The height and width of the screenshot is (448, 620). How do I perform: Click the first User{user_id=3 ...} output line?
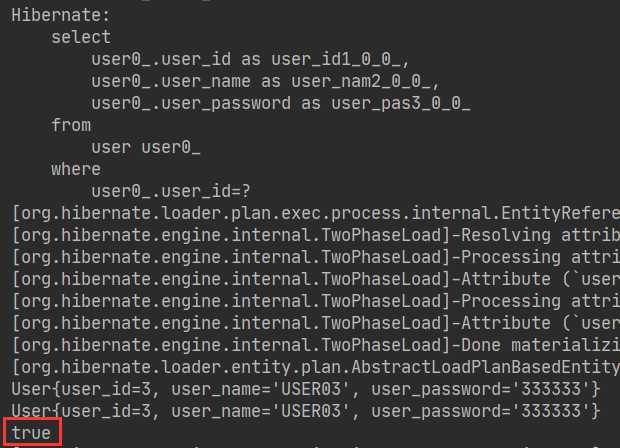306,389
